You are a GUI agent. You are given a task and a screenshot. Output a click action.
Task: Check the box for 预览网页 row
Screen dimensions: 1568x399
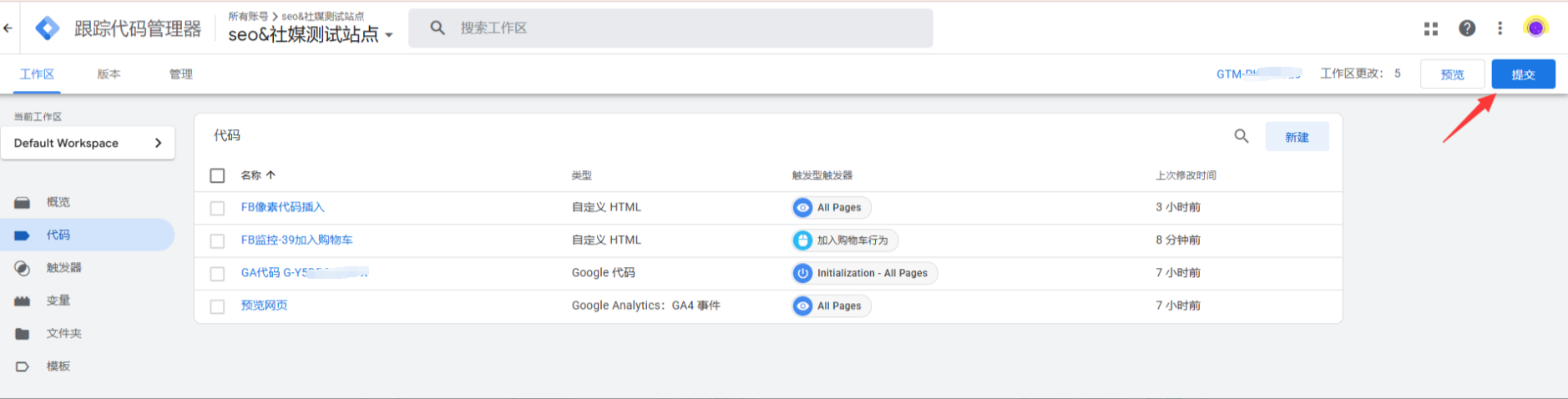click(217, 306)
